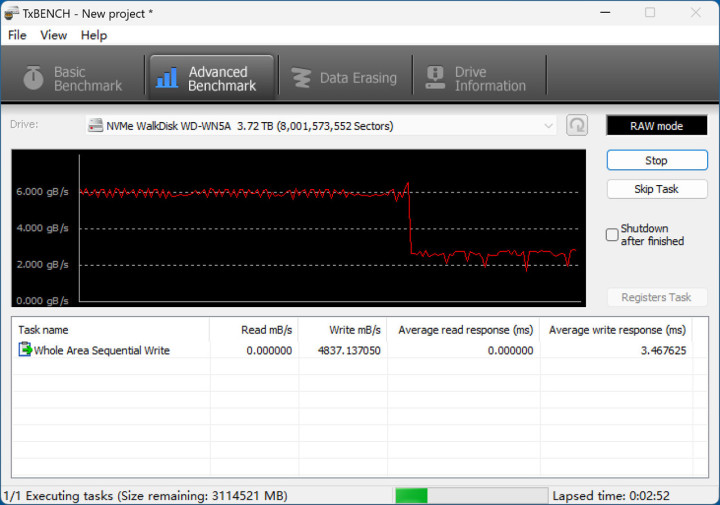The image size is (720, 505).
Task: Click the 6.000 gB/s axis label
Action: pos(42,191)
